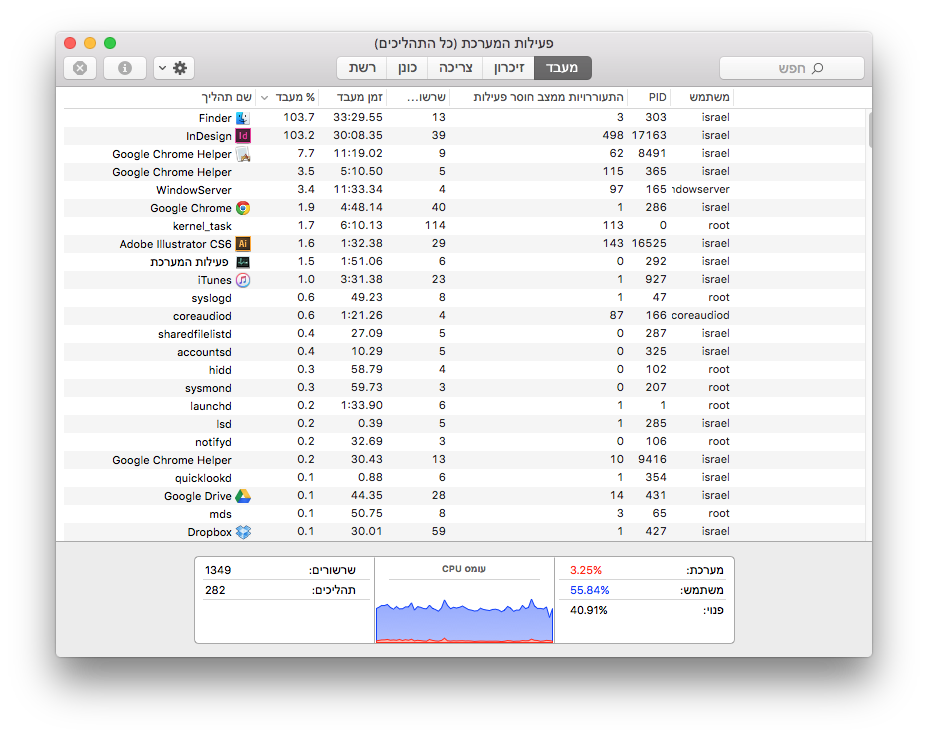Select the lsd process row
This screenshot has height=737, width=928.
tap(464, 424)
